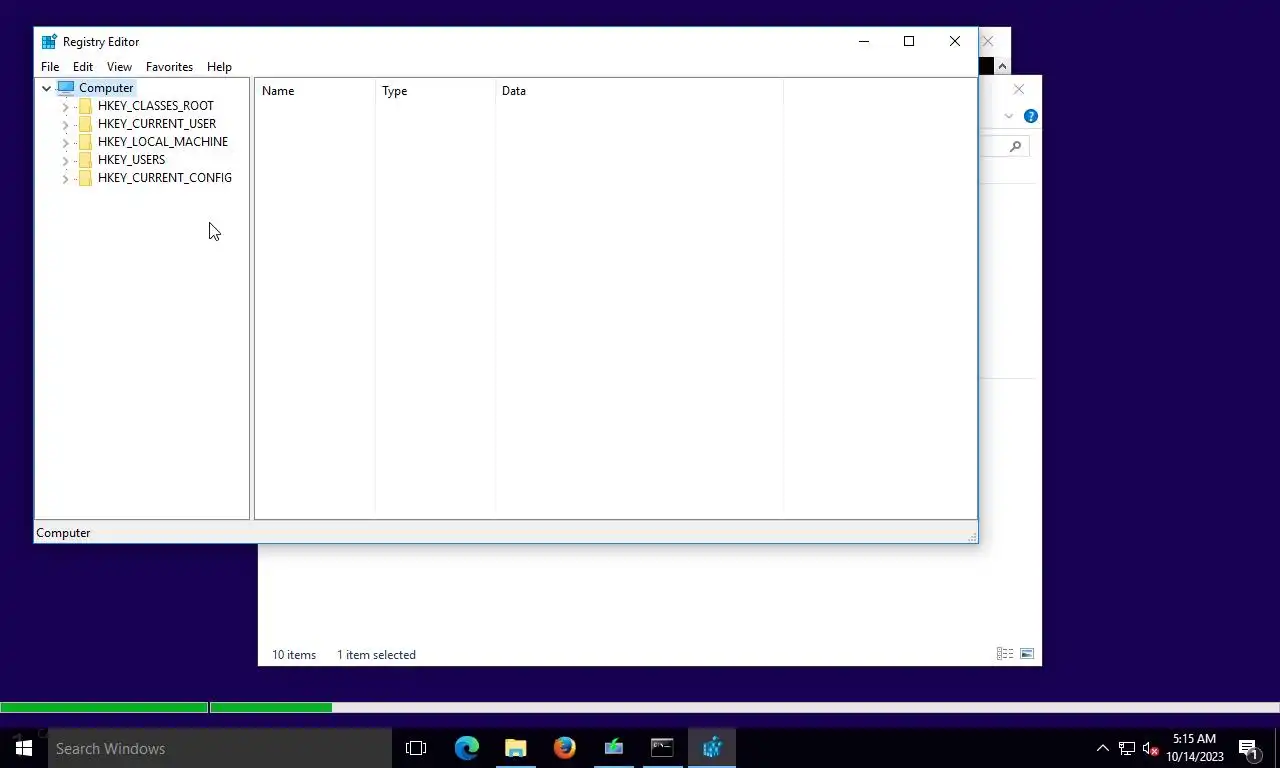Close the File Explorer window behind
Image resolution: width=1280 pixels, height=768 pixels.
pos(1019,90)
